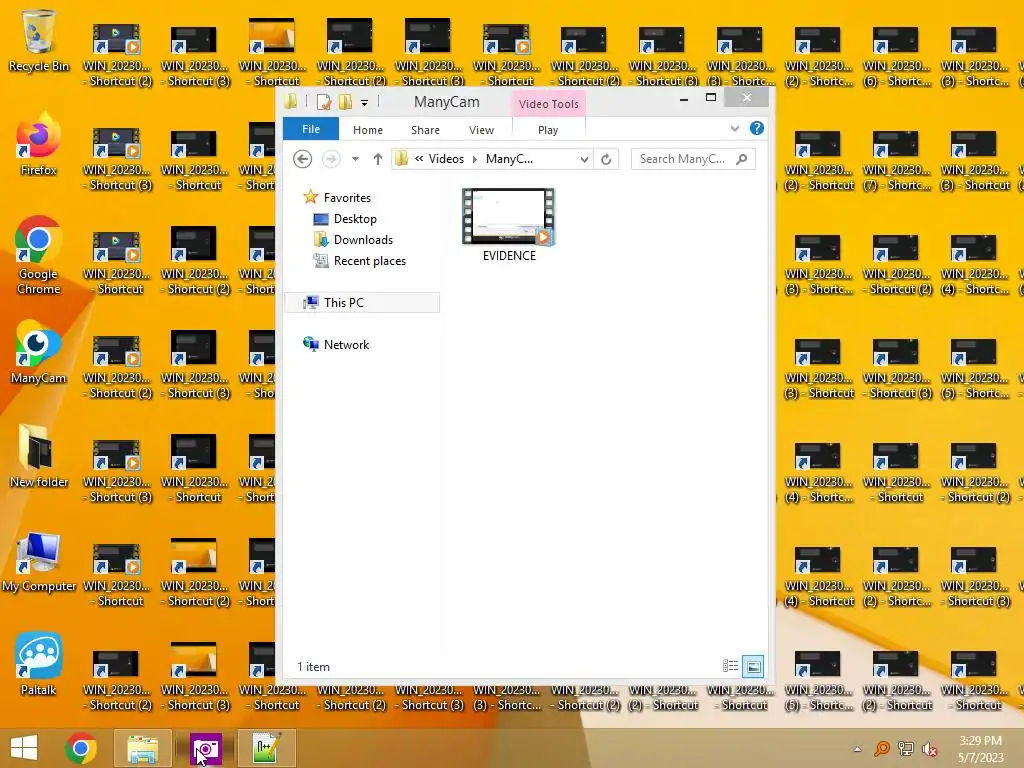Select Network in the navigation pane
Viewport: 1024px width, 768px height.
pyautogui.click(x=346, y=344)
